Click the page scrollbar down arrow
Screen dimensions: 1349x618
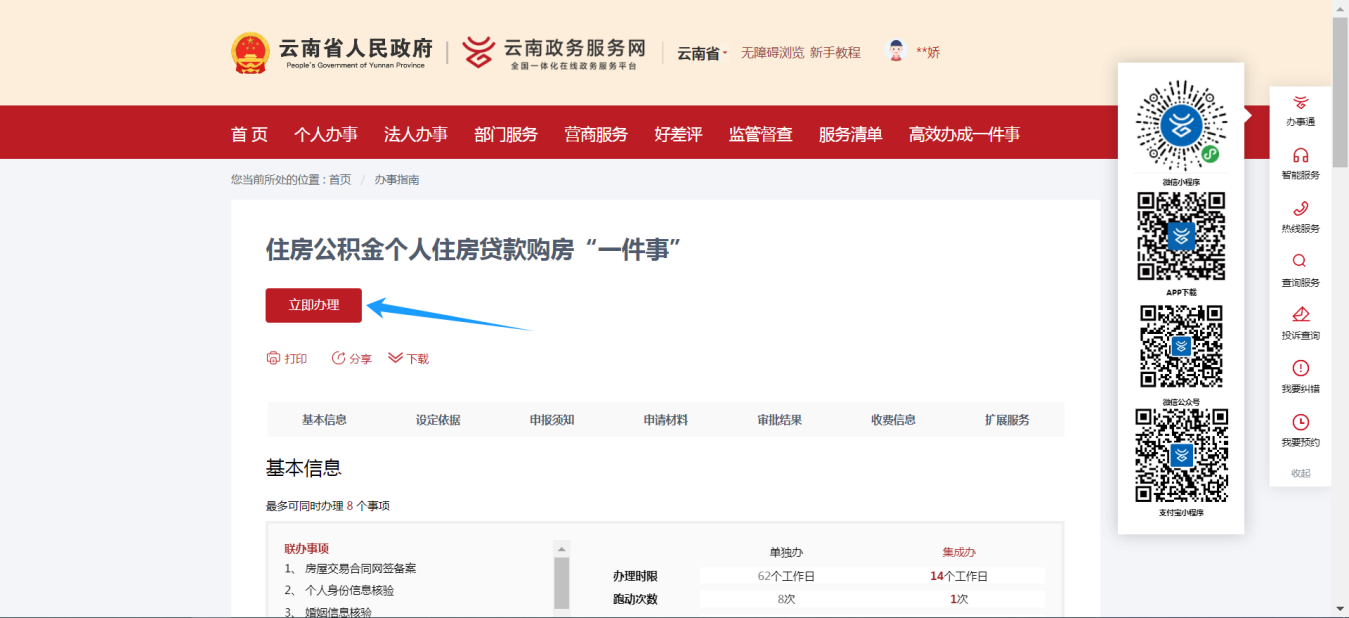click(x=1340, y=608)
